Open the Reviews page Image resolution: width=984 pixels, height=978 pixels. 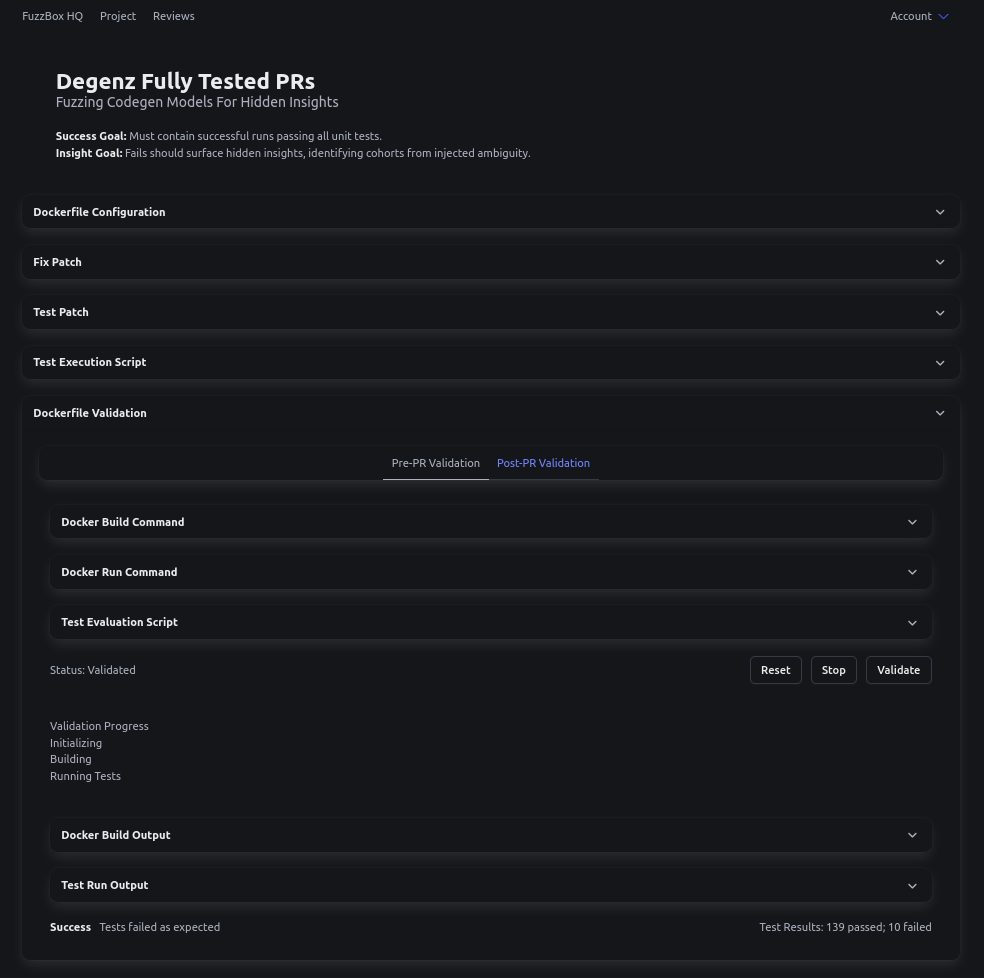tap(174, 16)
